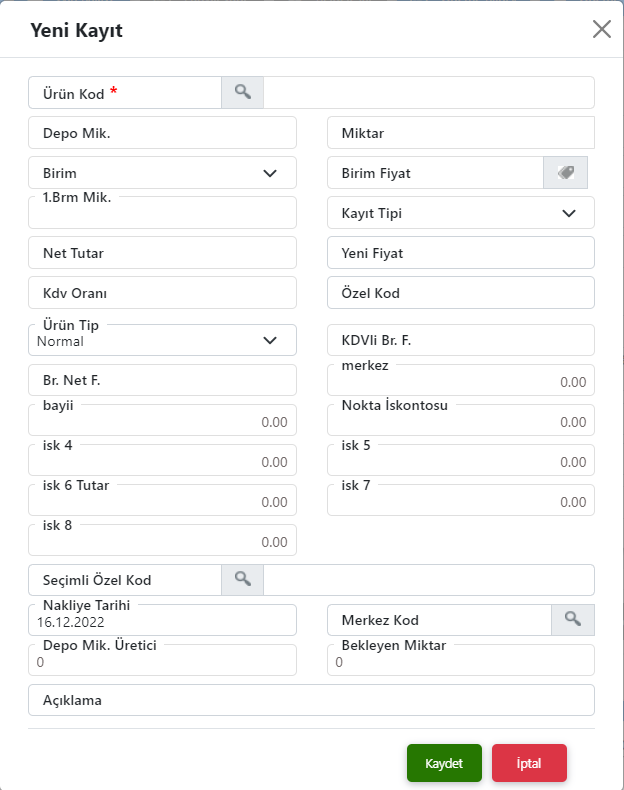Click the Ürün Kod search magnifier icon
Screen dimensions: 624x790
tap(242, 92)
